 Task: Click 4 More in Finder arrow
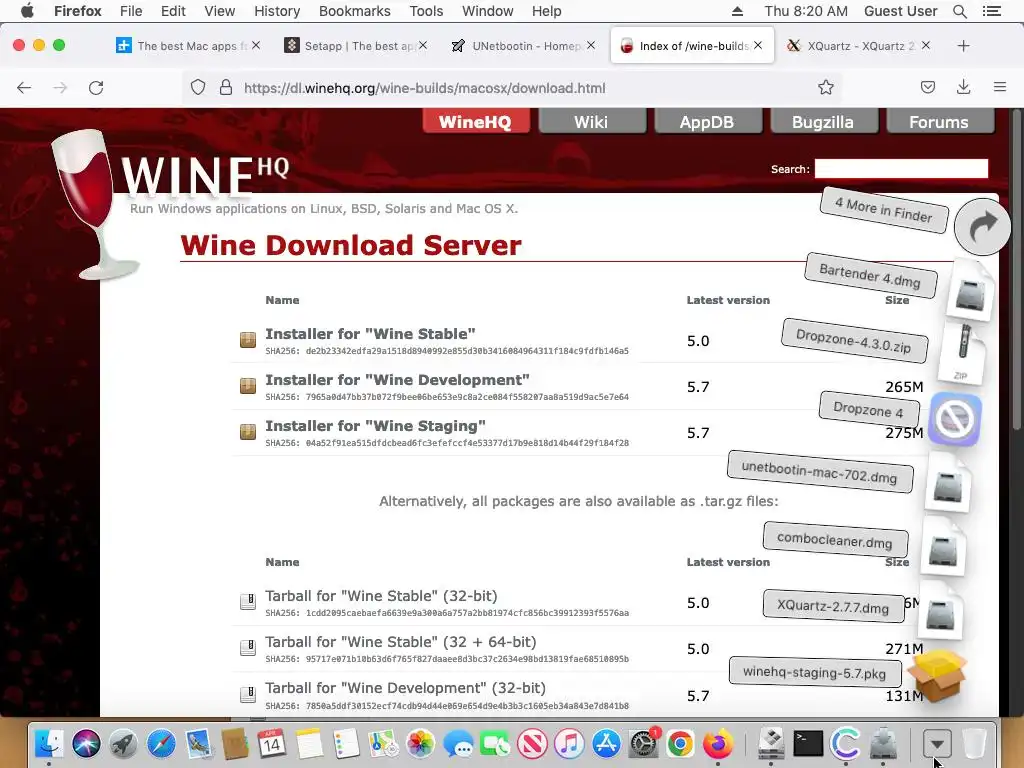click(x=982, y=227)
